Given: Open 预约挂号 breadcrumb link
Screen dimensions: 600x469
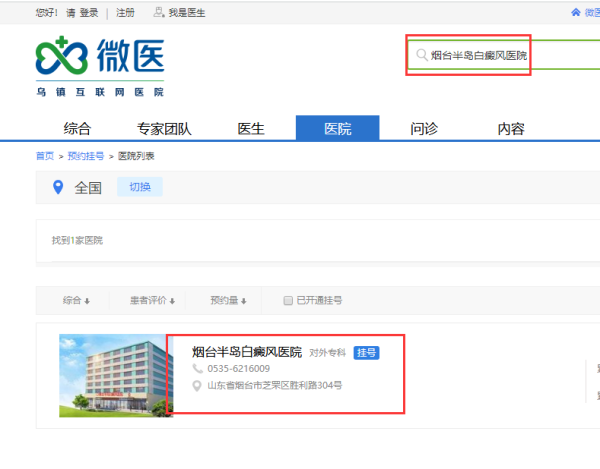Looking at the screenshot, I should coord(86,156).
